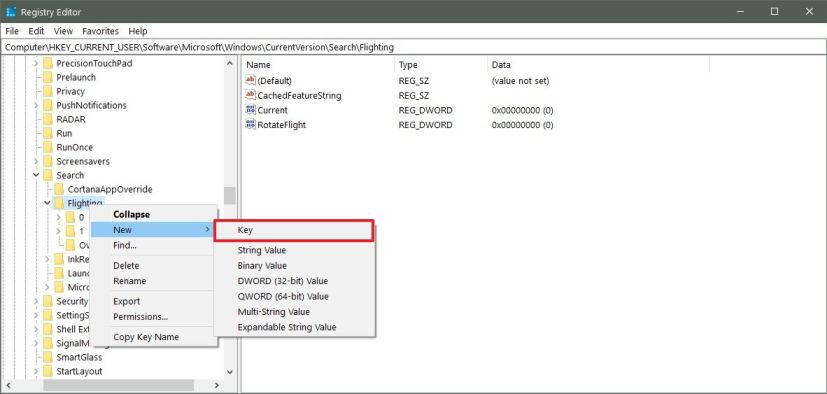This screenshot has height=394, width=827.
Task: Select Expandable String Value
Action: tap(294, 327)
